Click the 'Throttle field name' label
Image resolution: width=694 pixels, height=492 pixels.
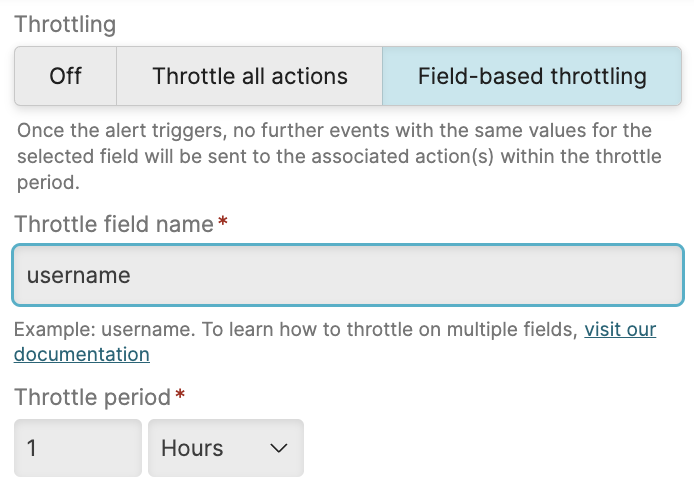click(x=114, y=224)
